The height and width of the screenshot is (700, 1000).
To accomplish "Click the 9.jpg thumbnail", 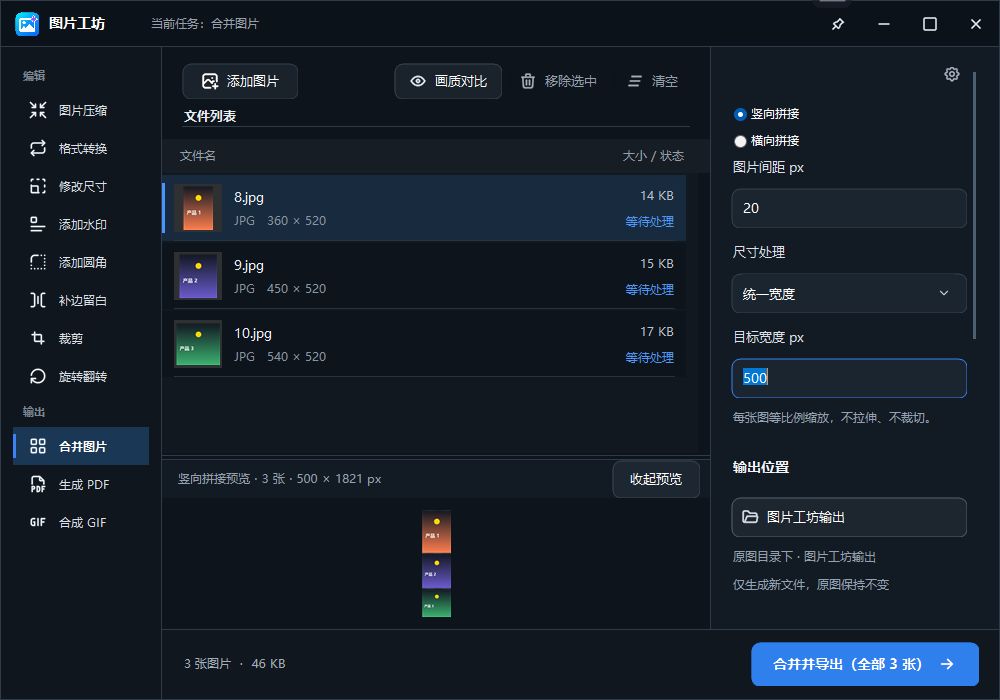I will click(x=198, y=276).
